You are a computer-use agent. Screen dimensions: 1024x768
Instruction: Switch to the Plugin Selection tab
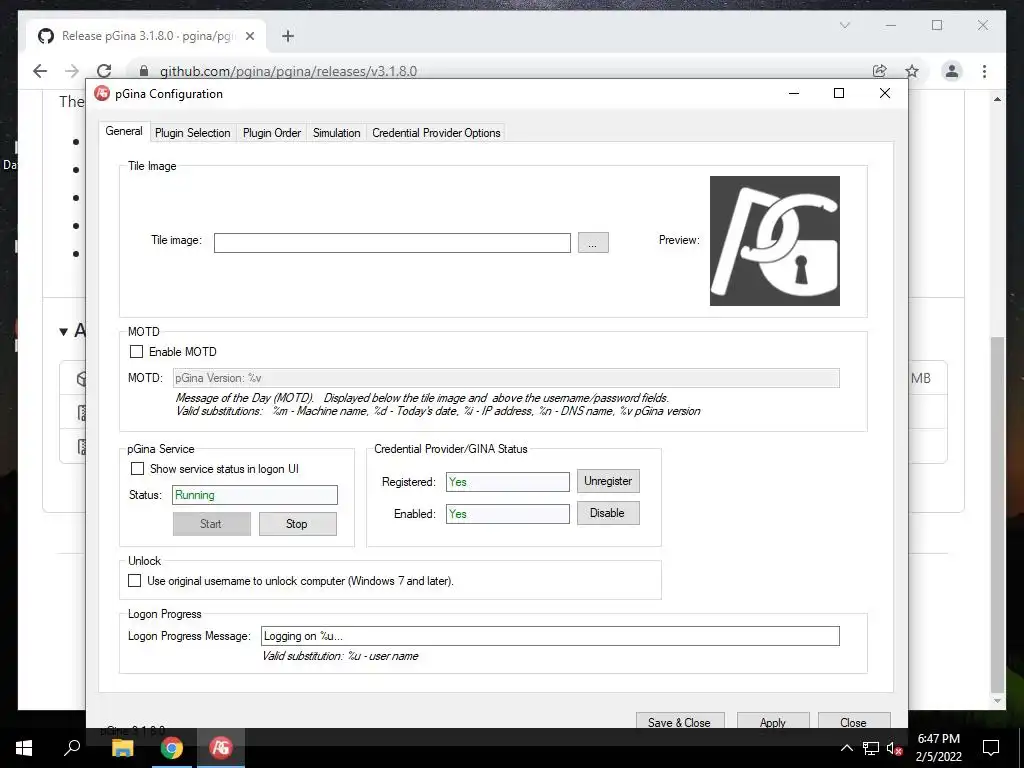(x=192, y=133)
